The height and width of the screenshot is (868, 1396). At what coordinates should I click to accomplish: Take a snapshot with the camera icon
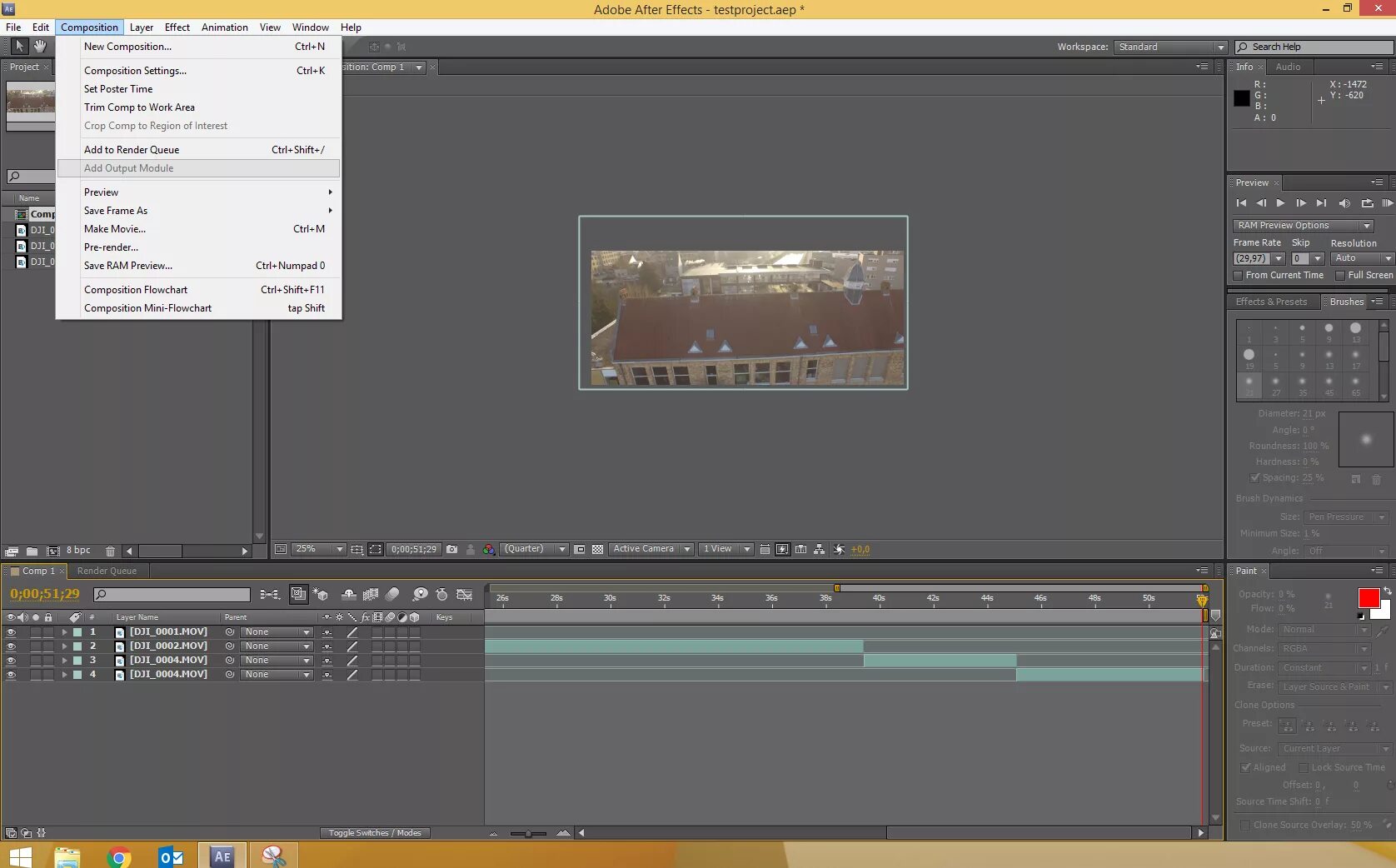pyautogui.click(x=451, y=550)
